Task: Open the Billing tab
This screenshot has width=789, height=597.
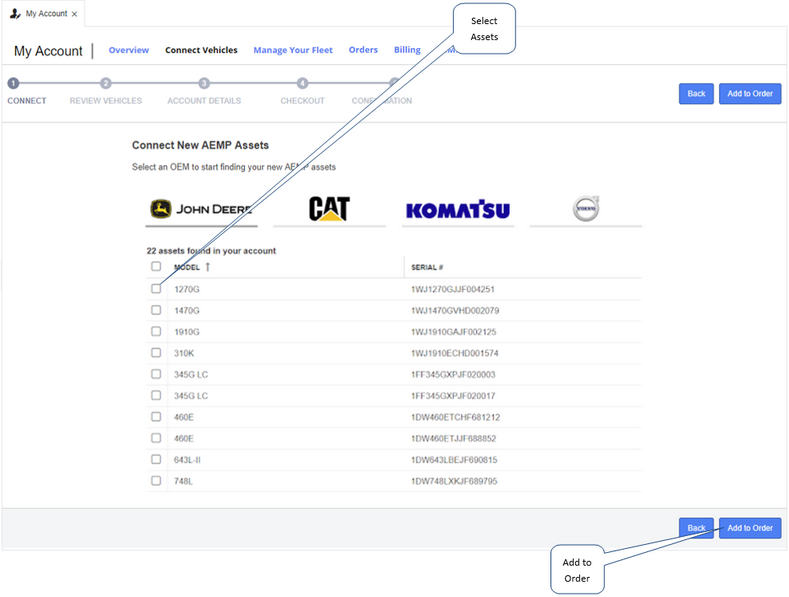Action: pyautogui.click(x=407, y=50)
